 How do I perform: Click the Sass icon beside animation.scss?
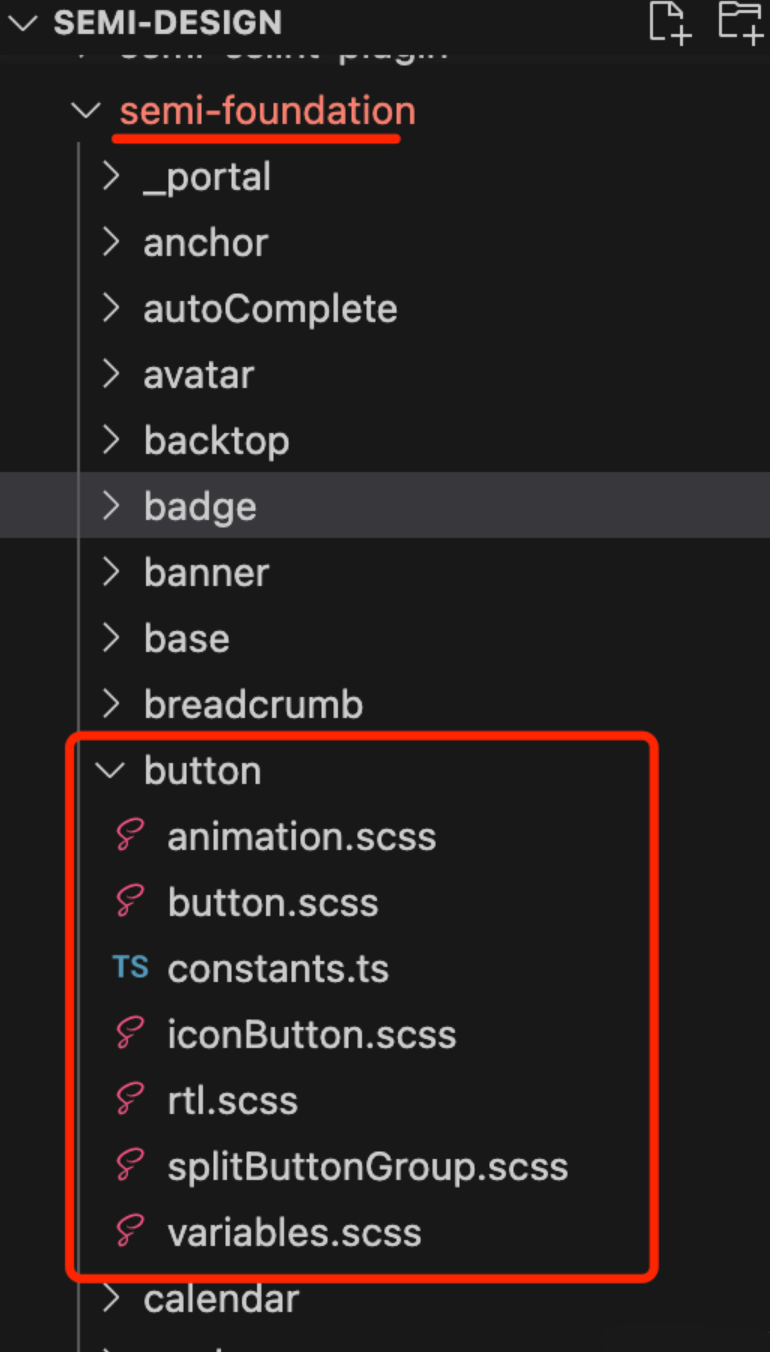tap(130, 836)
